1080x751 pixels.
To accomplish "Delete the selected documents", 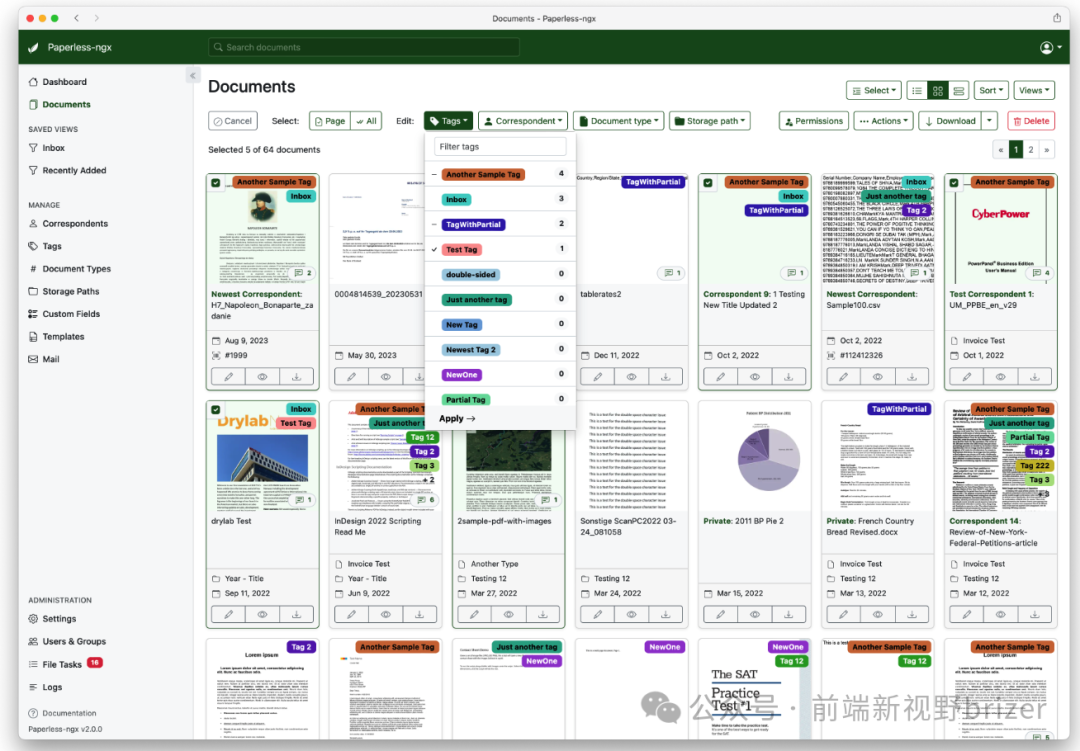I will (1031, 121).
